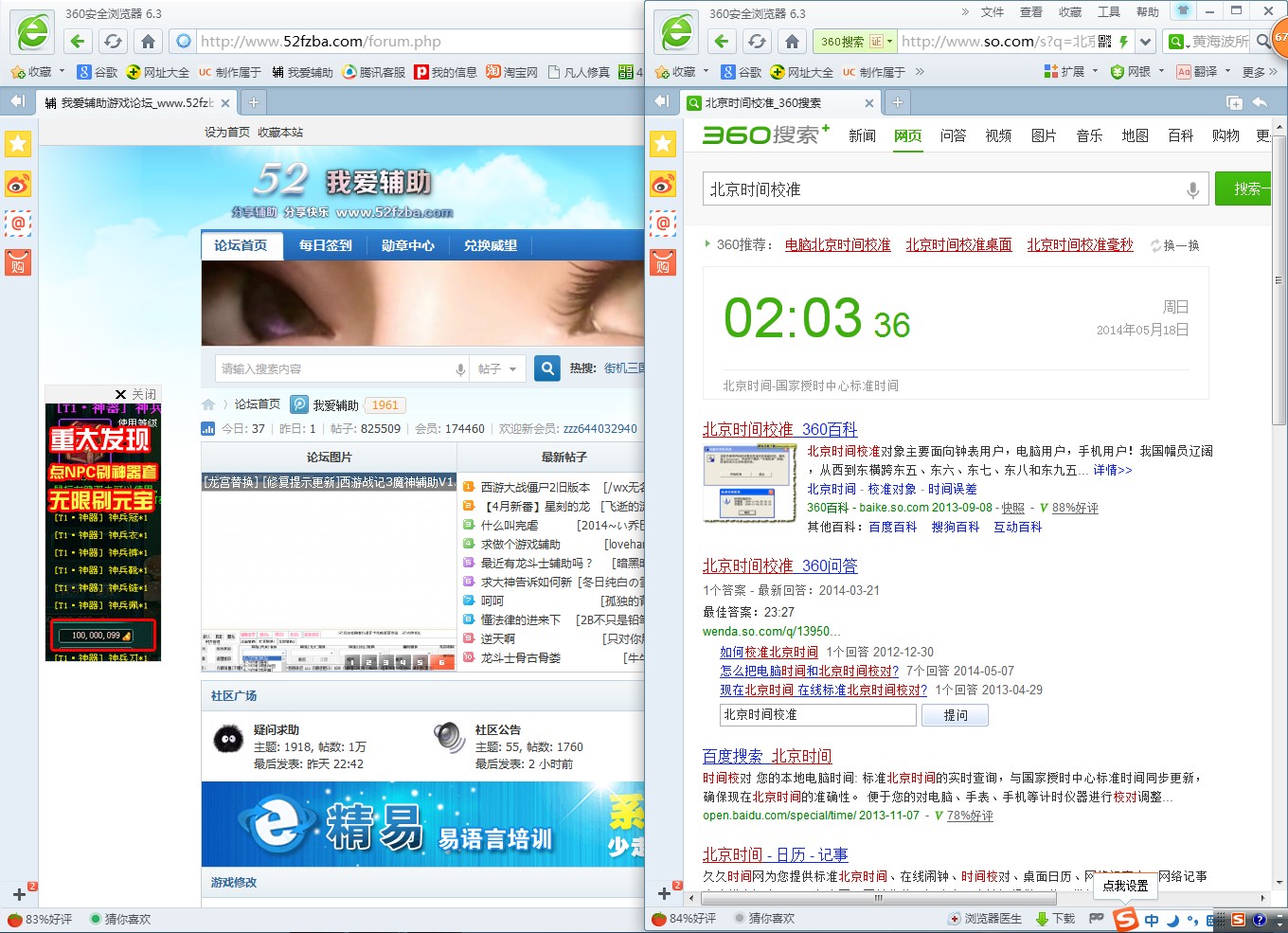
Task: Open the 文件 menu in the right window
Action: [993, 12]
